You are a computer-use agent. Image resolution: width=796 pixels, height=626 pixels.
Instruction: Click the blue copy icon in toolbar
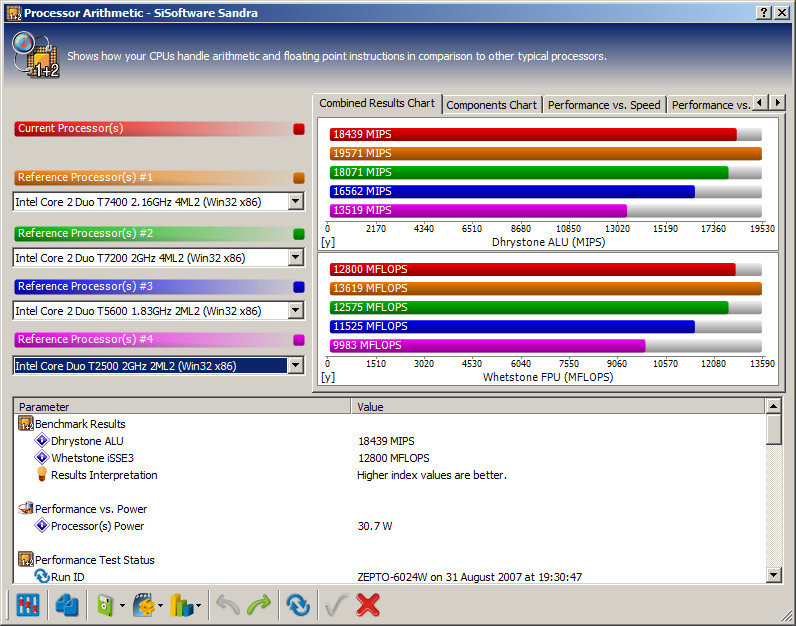[67, 605]
